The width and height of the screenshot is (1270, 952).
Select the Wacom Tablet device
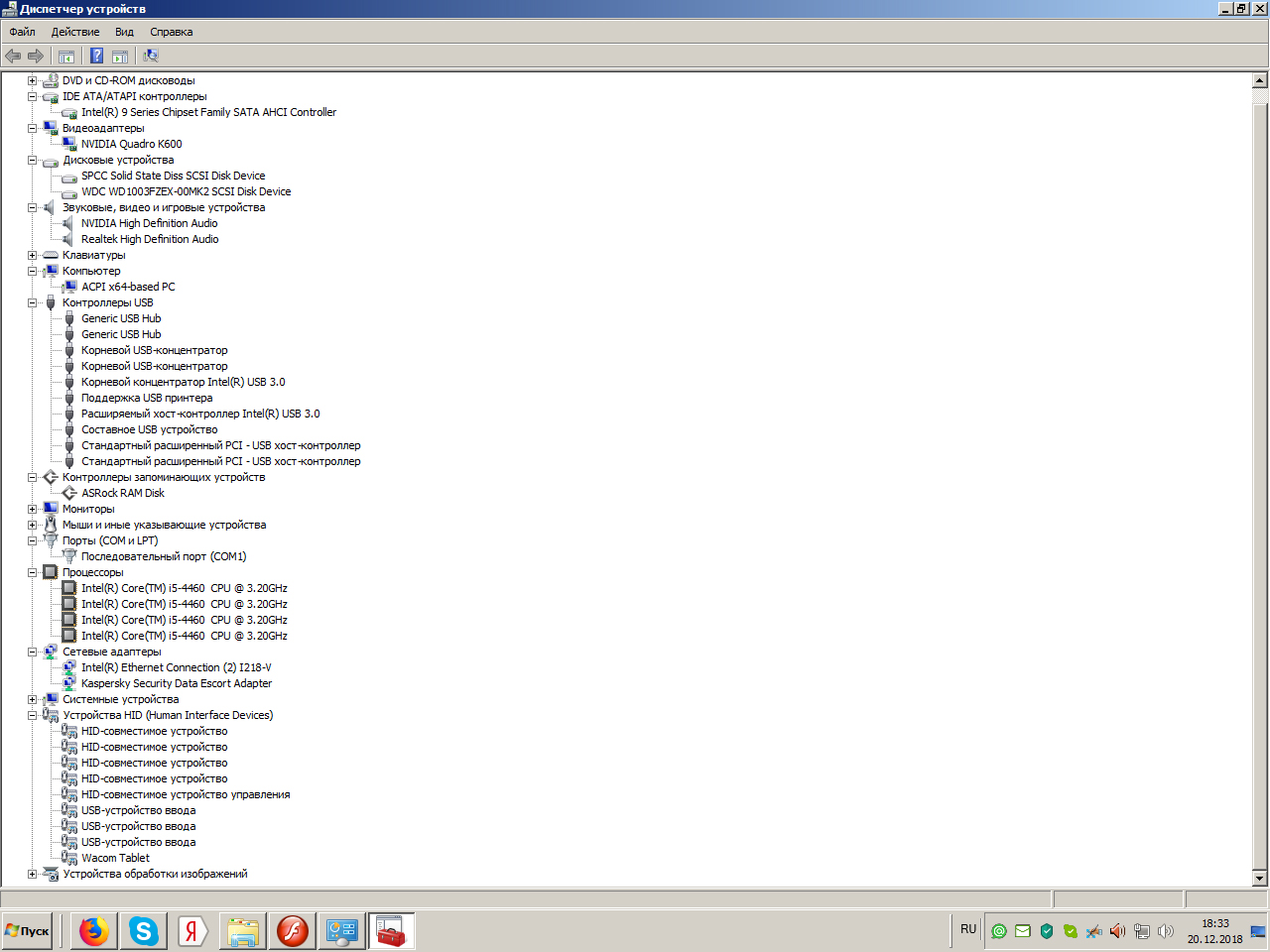(x=115, y=858)
